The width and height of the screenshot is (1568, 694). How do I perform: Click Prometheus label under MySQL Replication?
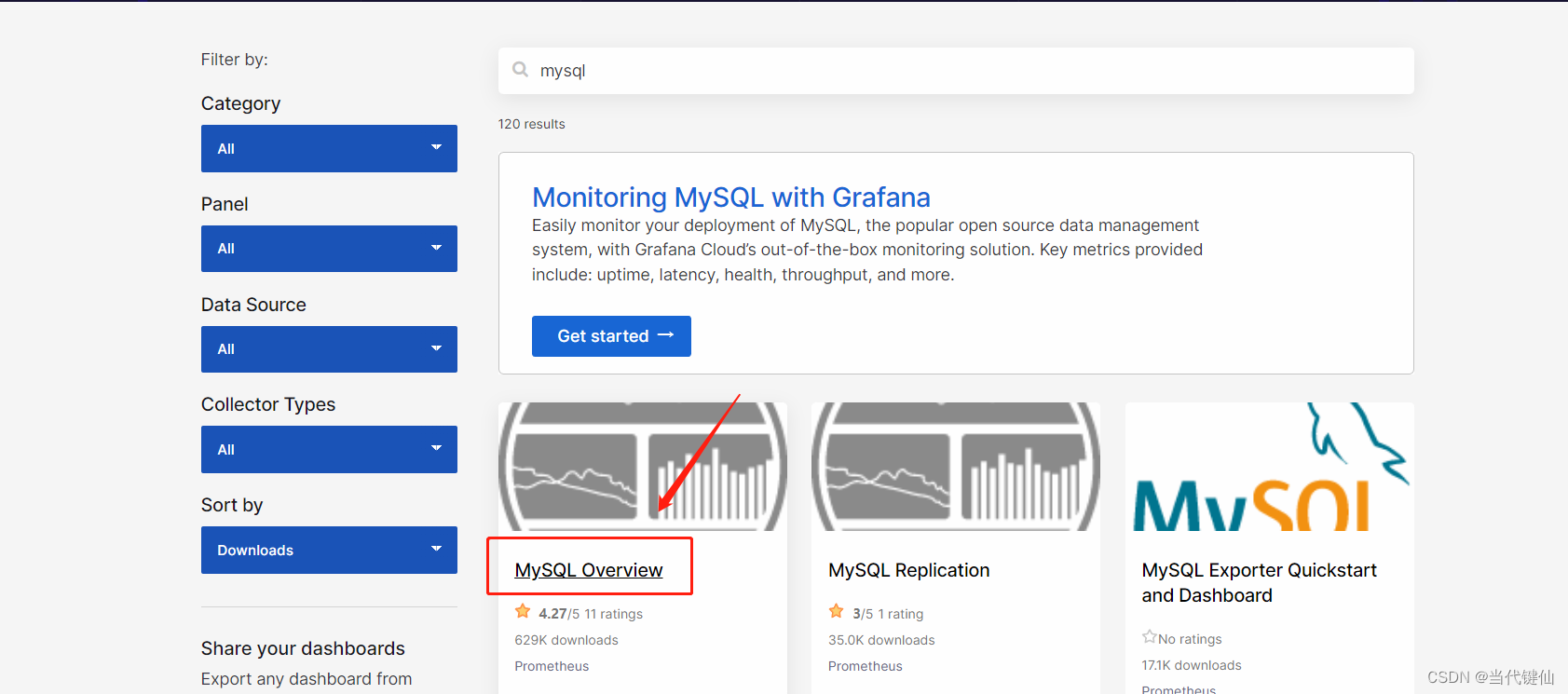[x=866, y=666]
